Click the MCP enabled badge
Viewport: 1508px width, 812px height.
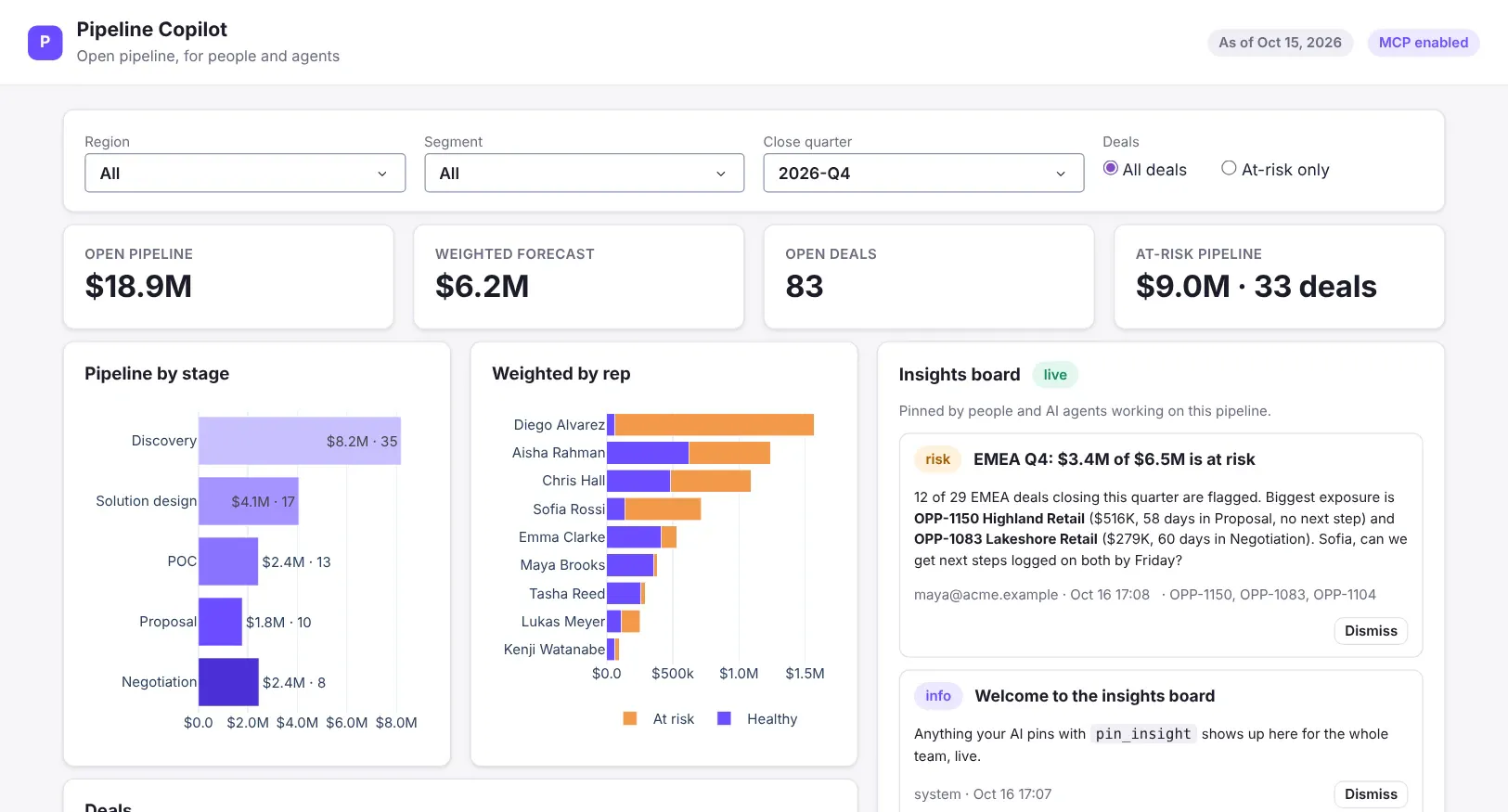1424,43
